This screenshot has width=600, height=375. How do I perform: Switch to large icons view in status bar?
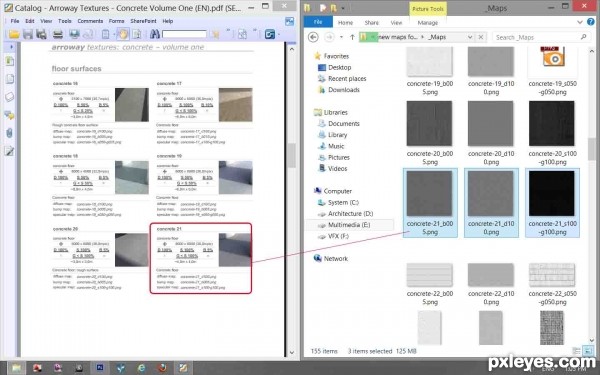[588, 351]
